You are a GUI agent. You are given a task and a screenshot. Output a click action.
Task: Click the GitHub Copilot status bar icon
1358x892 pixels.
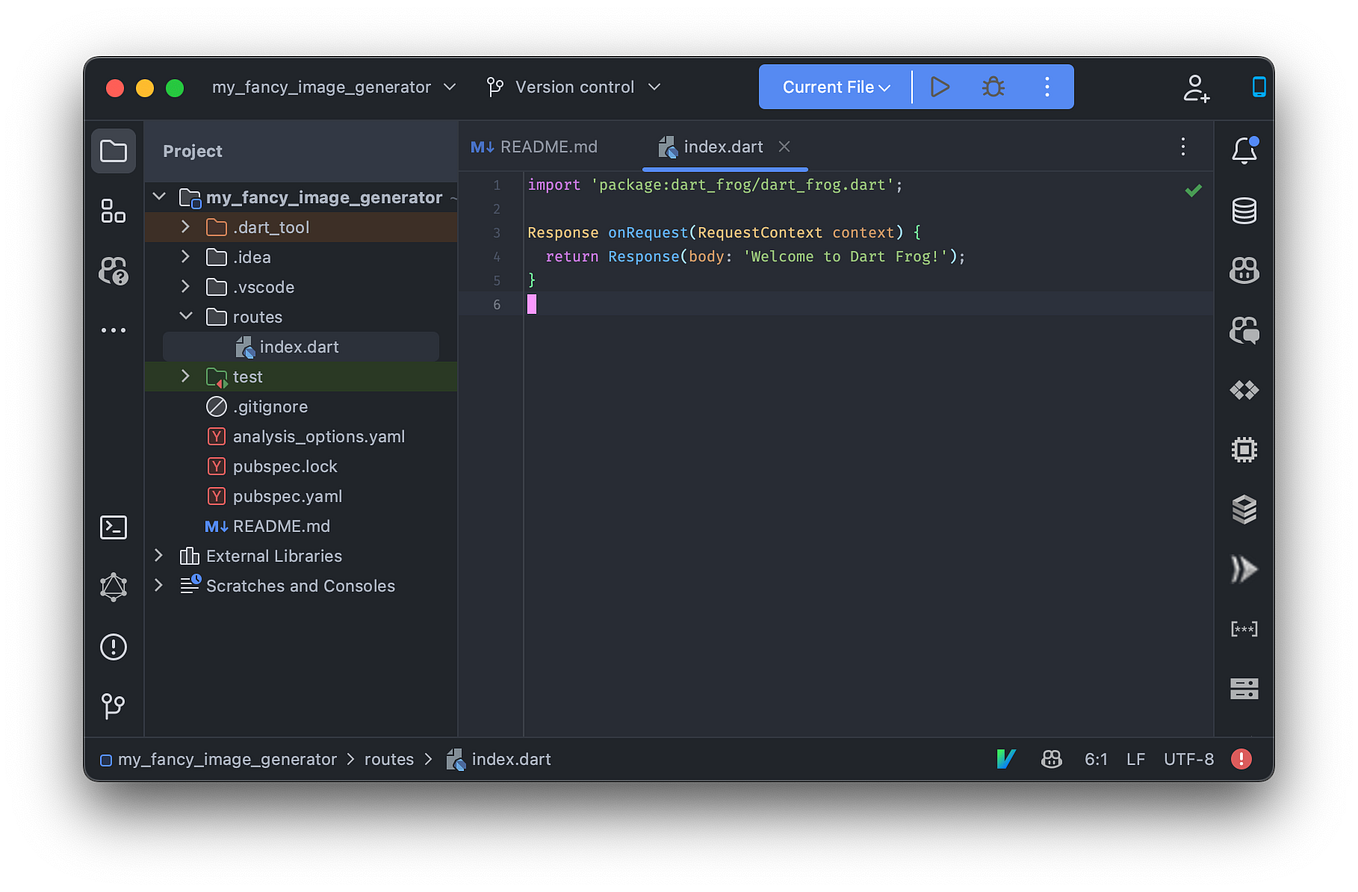(x=1051, y=759)
